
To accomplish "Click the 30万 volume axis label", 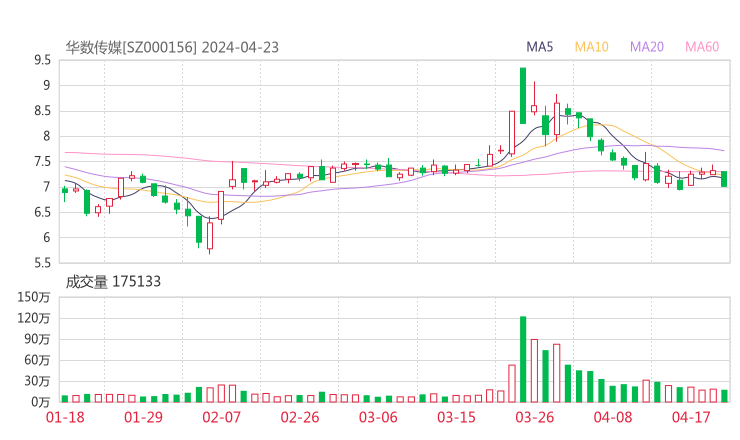I will [x=37, y=381].
